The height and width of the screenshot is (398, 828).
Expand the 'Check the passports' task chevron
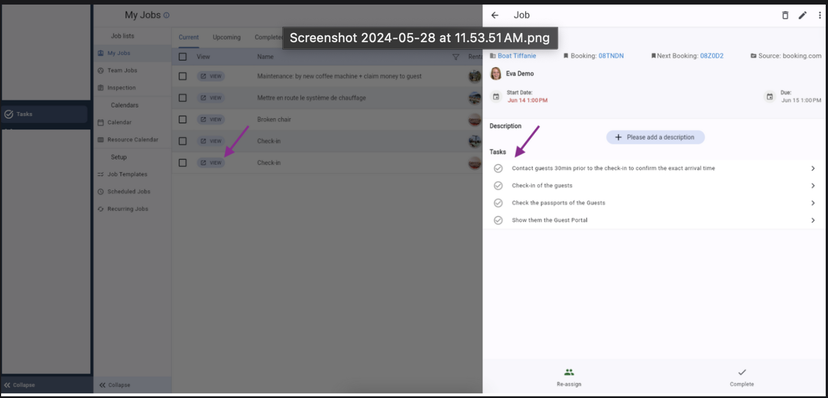(813, 203)
